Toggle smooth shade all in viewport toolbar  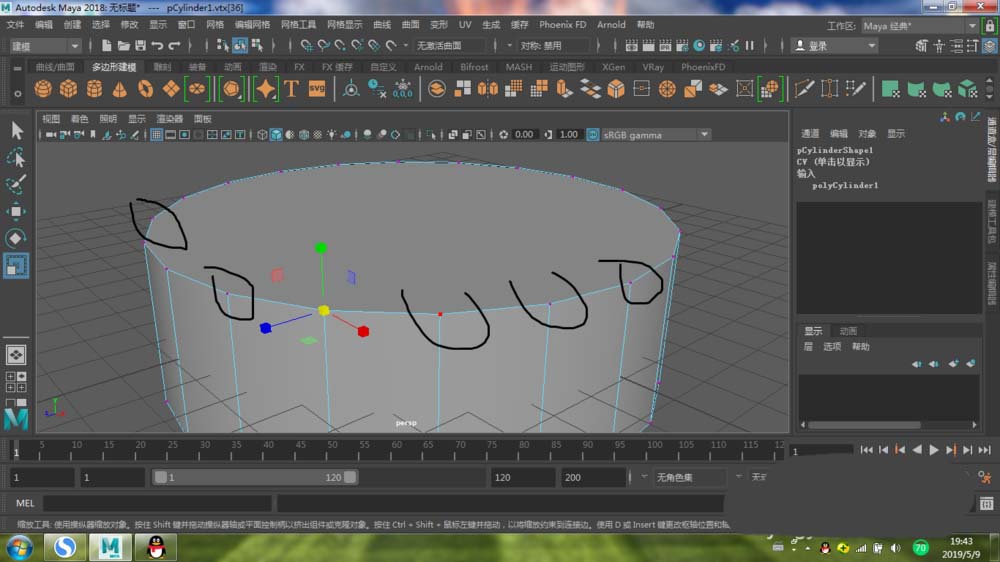point(276,135)
